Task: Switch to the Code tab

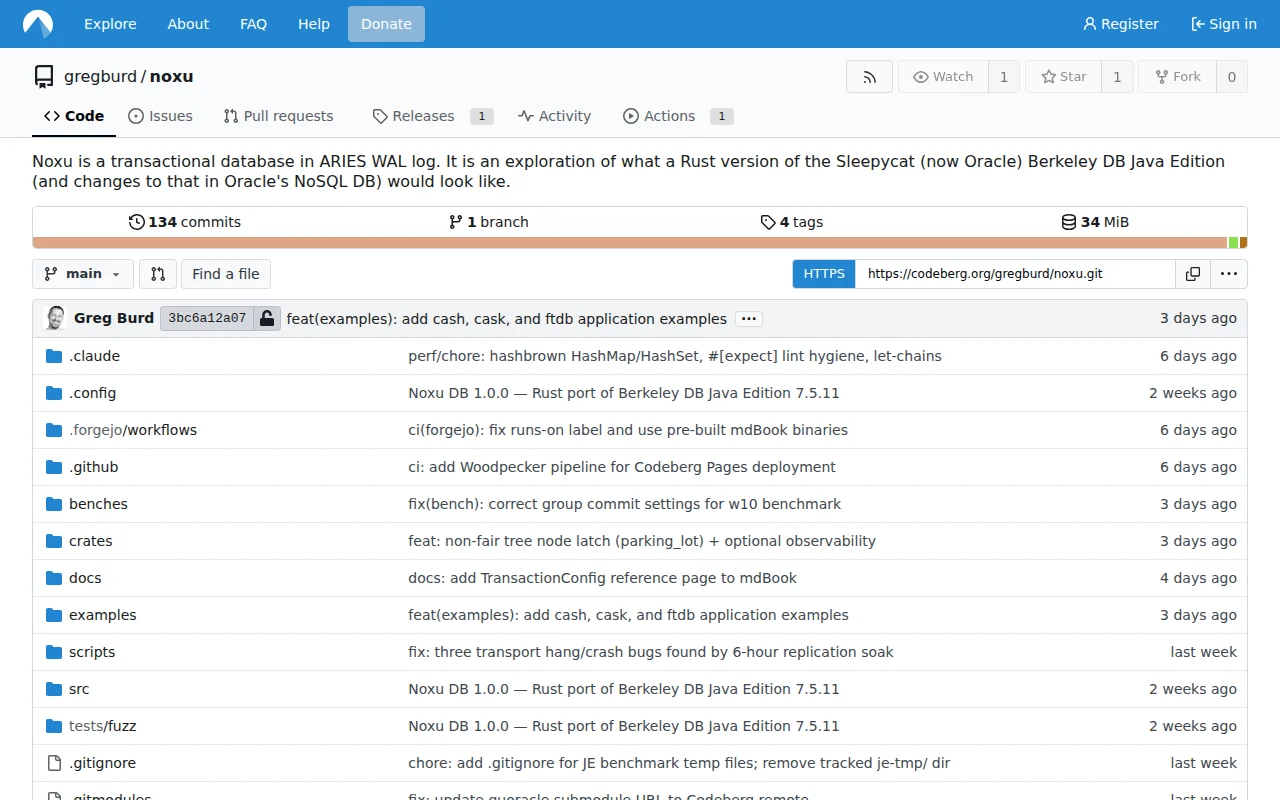Action: pyautogui.click(x=74, y=116)
